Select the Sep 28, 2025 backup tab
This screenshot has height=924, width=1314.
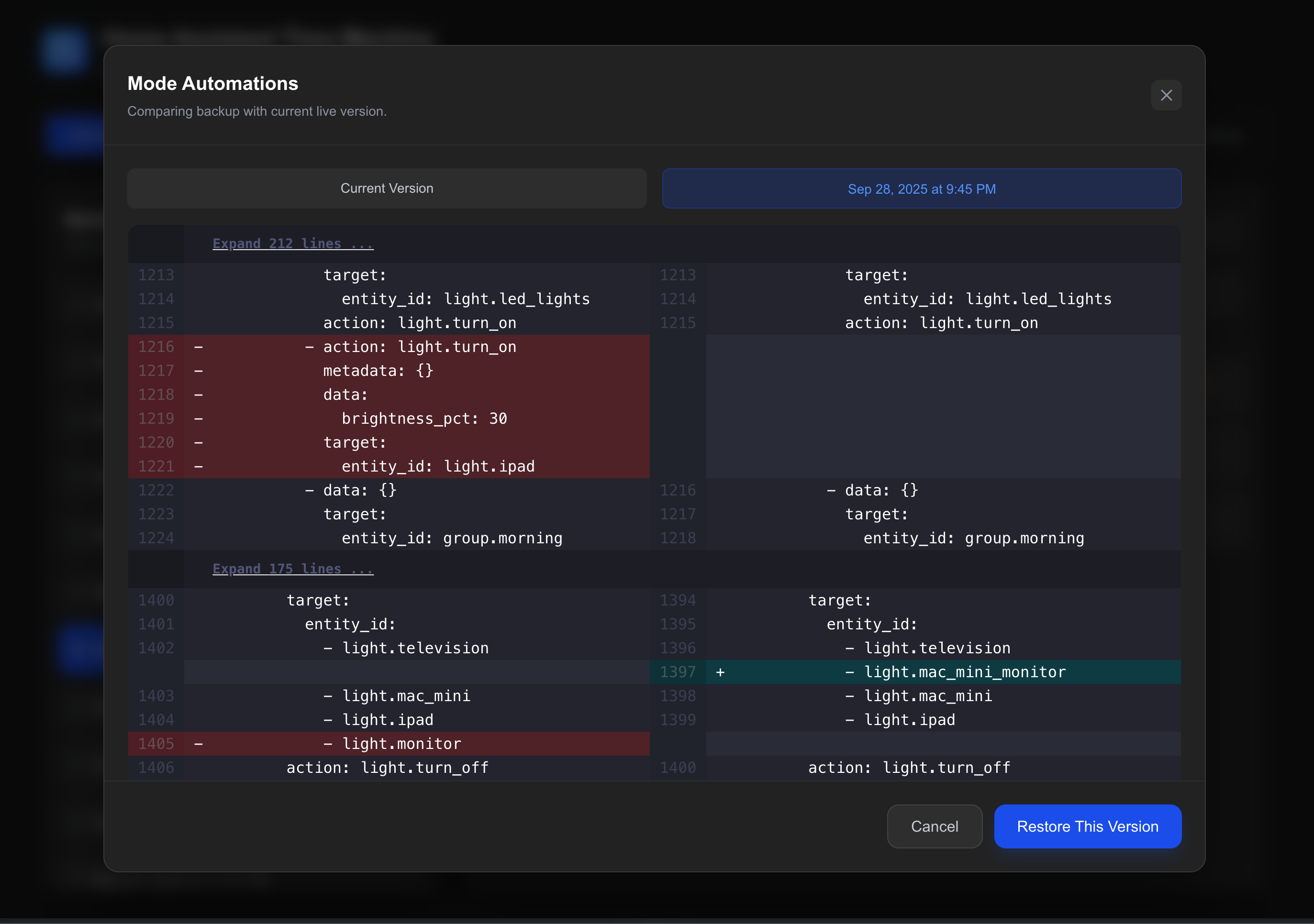922,189
